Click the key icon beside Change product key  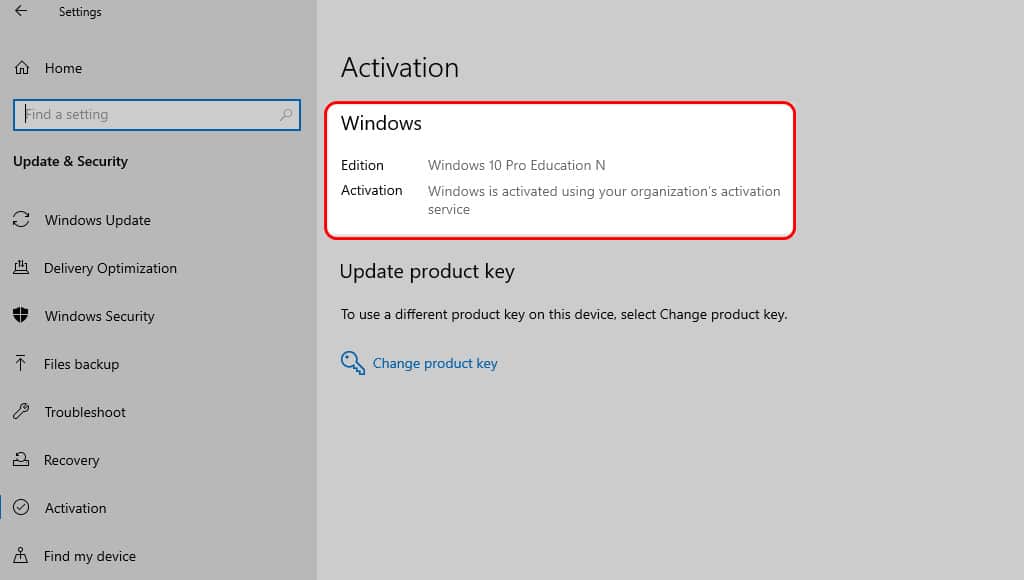click(353, 362)
